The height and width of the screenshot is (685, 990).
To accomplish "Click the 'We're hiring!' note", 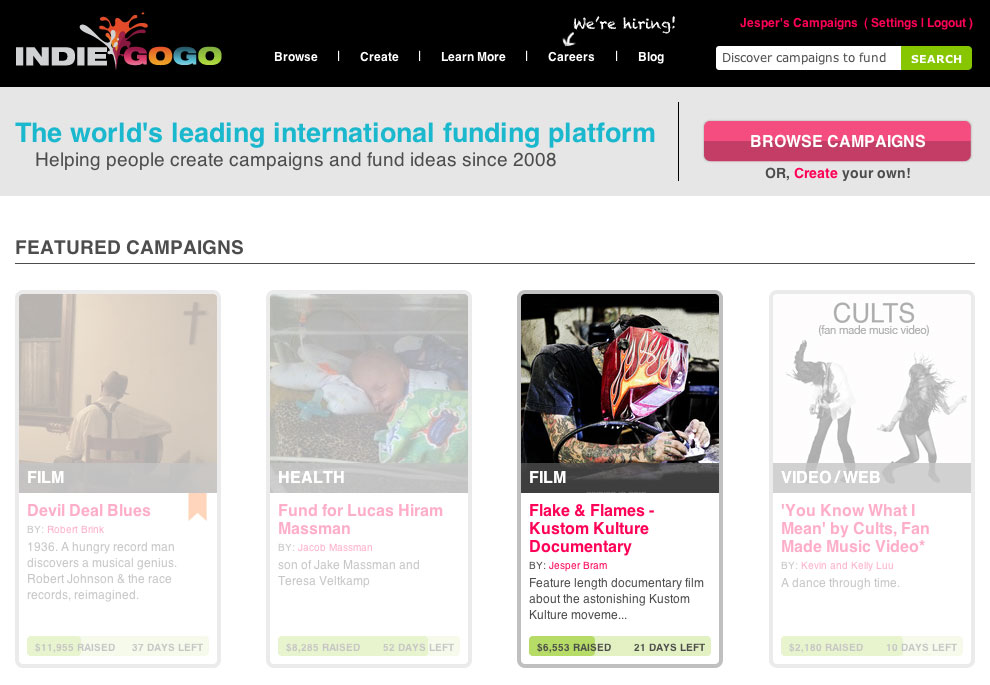I will pyautogui.click(x=624, y=24).
